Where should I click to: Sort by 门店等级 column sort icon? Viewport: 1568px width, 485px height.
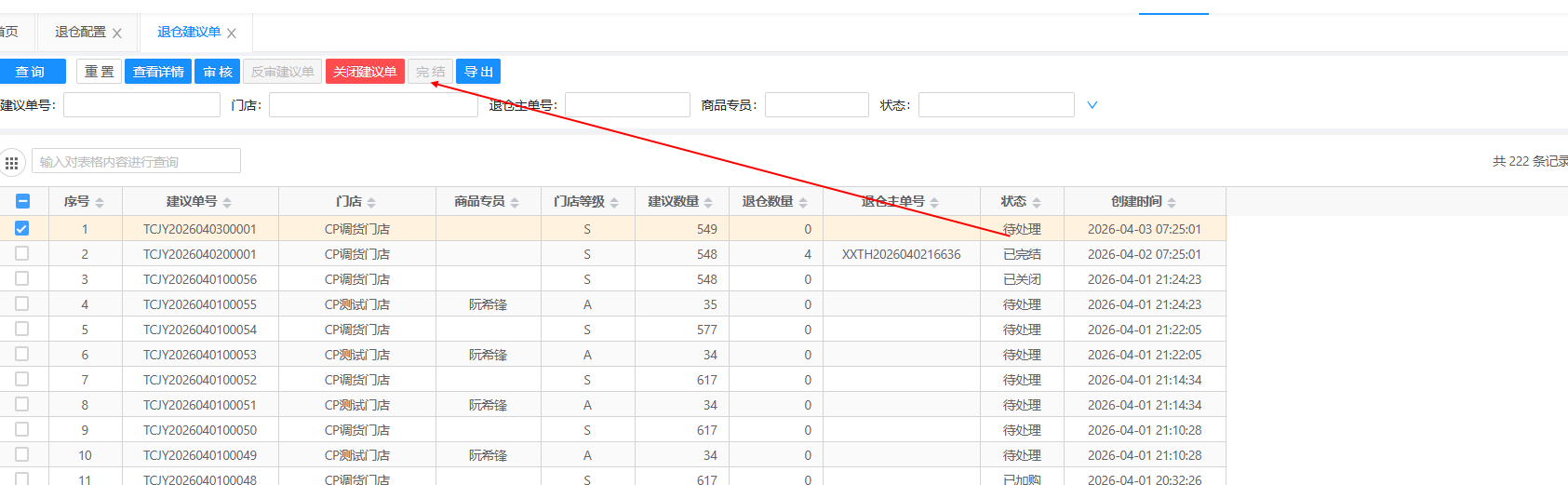pyautogui.click(x=614, y=203)
